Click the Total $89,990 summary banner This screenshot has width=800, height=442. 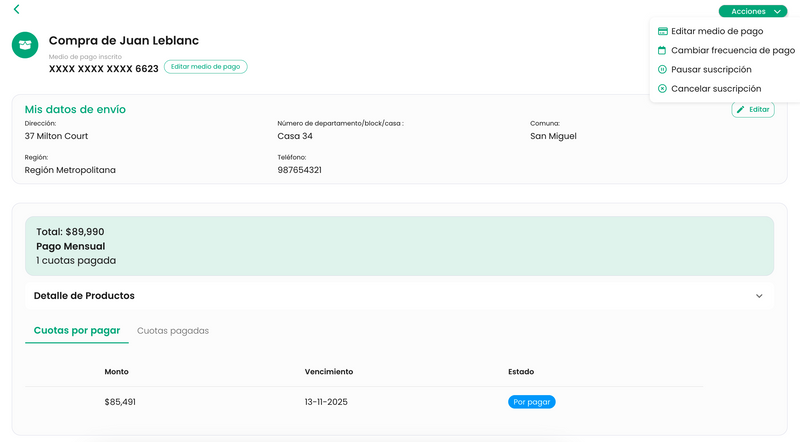click(399, 246)
